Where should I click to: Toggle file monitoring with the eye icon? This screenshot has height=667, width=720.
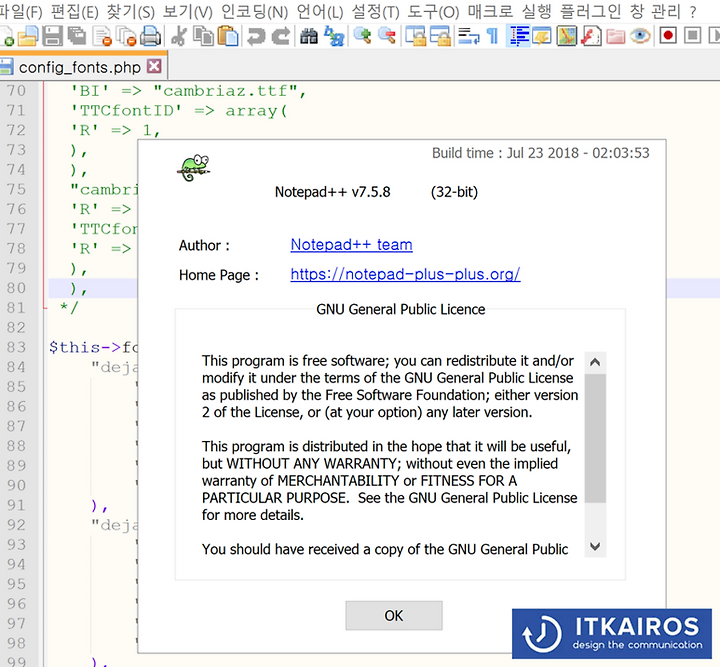[x=640, y=36]
